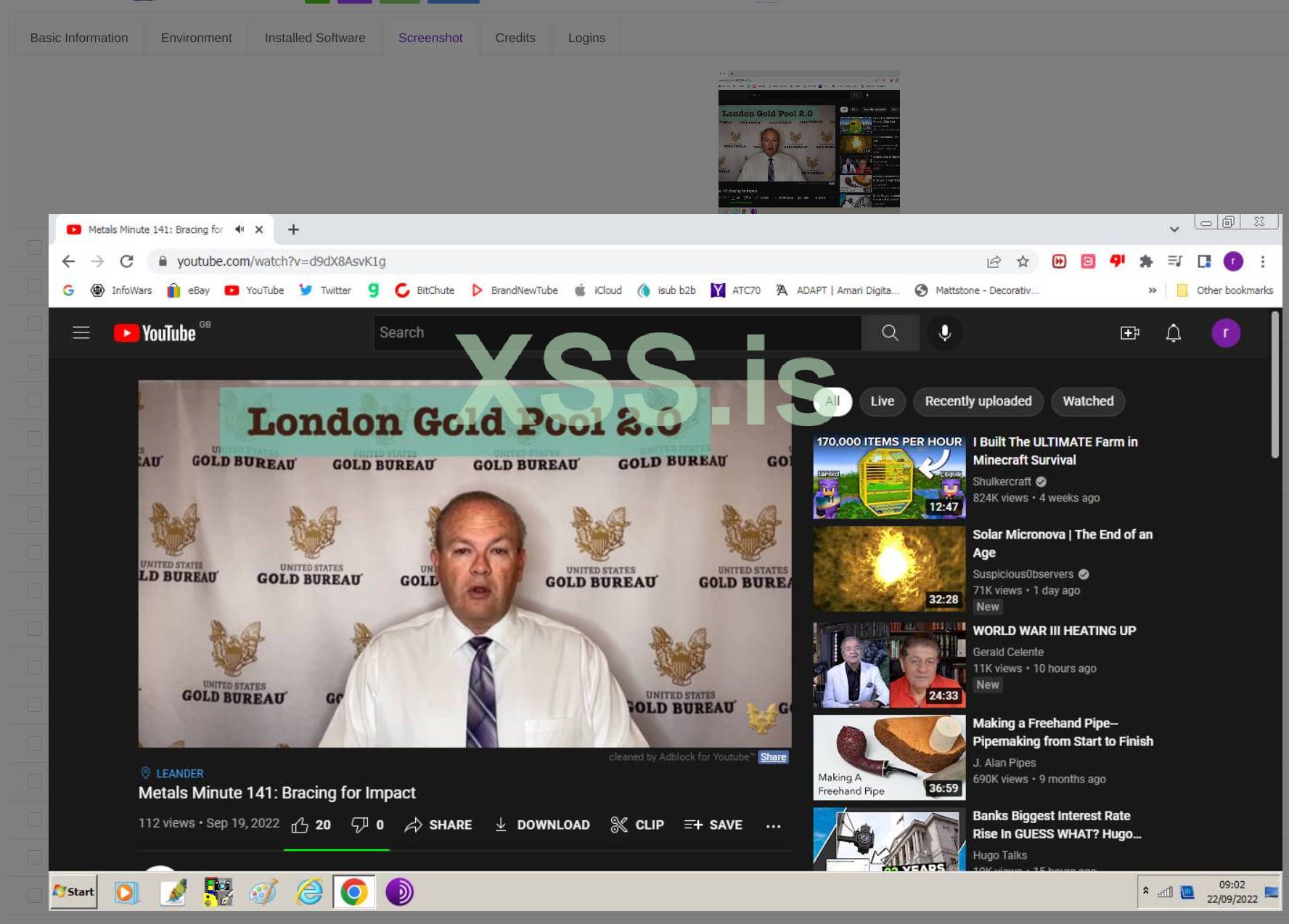Open the green g bookmark icon
This screenshot has width=1289, height=924.
click(373, 290)
